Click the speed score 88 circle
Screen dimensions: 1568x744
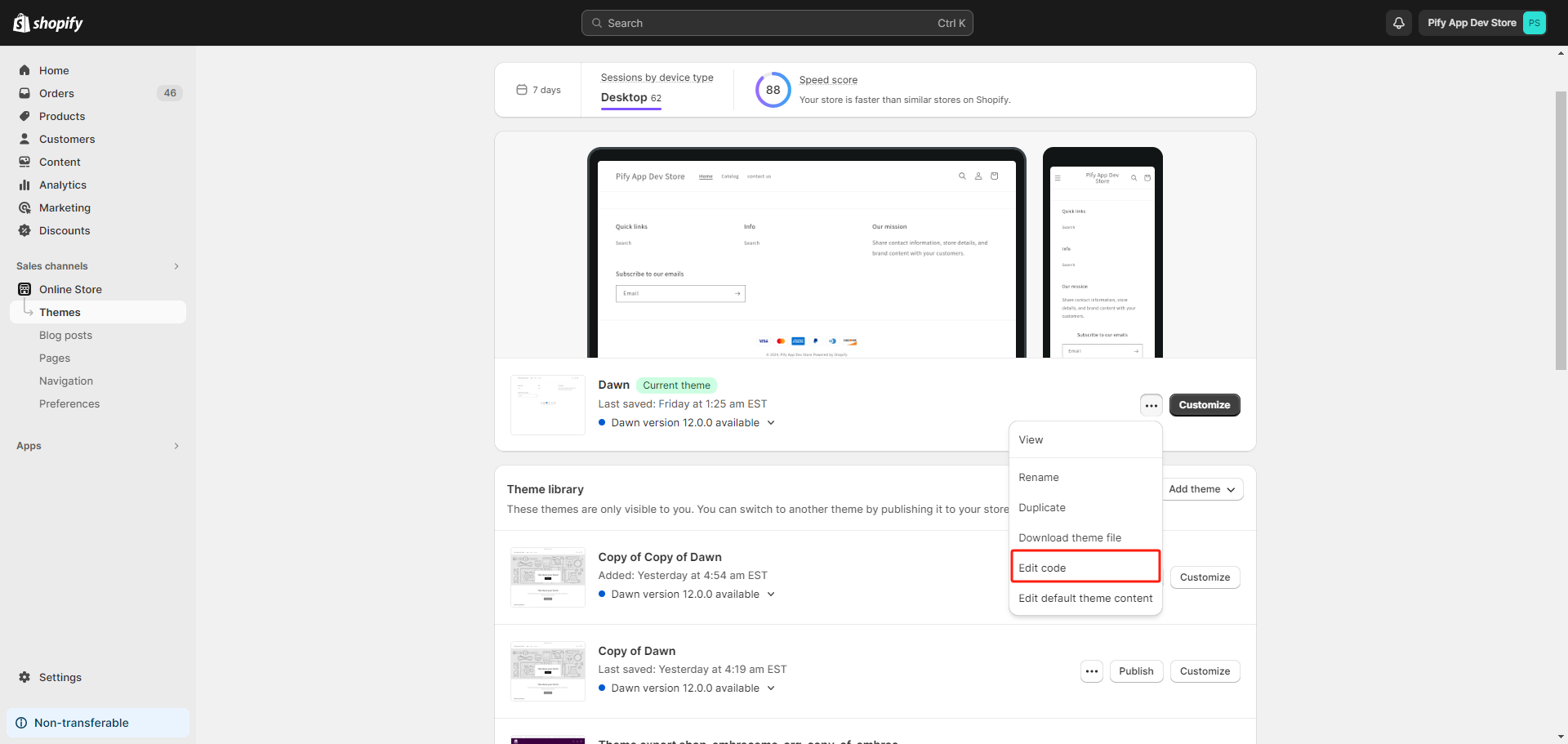point(773,90)
